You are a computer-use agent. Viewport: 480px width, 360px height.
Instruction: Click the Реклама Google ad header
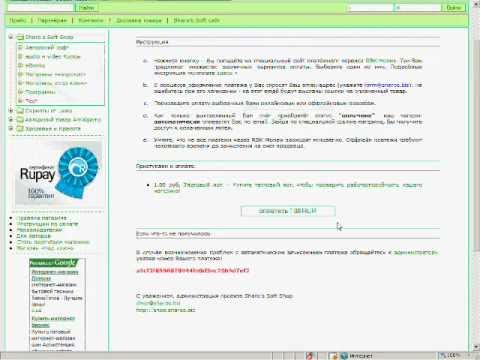(53, 263)
